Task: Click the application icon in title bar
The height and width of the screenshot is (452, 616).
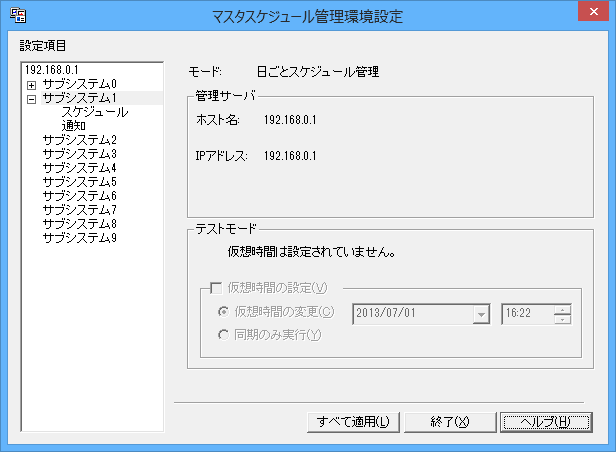Action: (x=18, y=15)
